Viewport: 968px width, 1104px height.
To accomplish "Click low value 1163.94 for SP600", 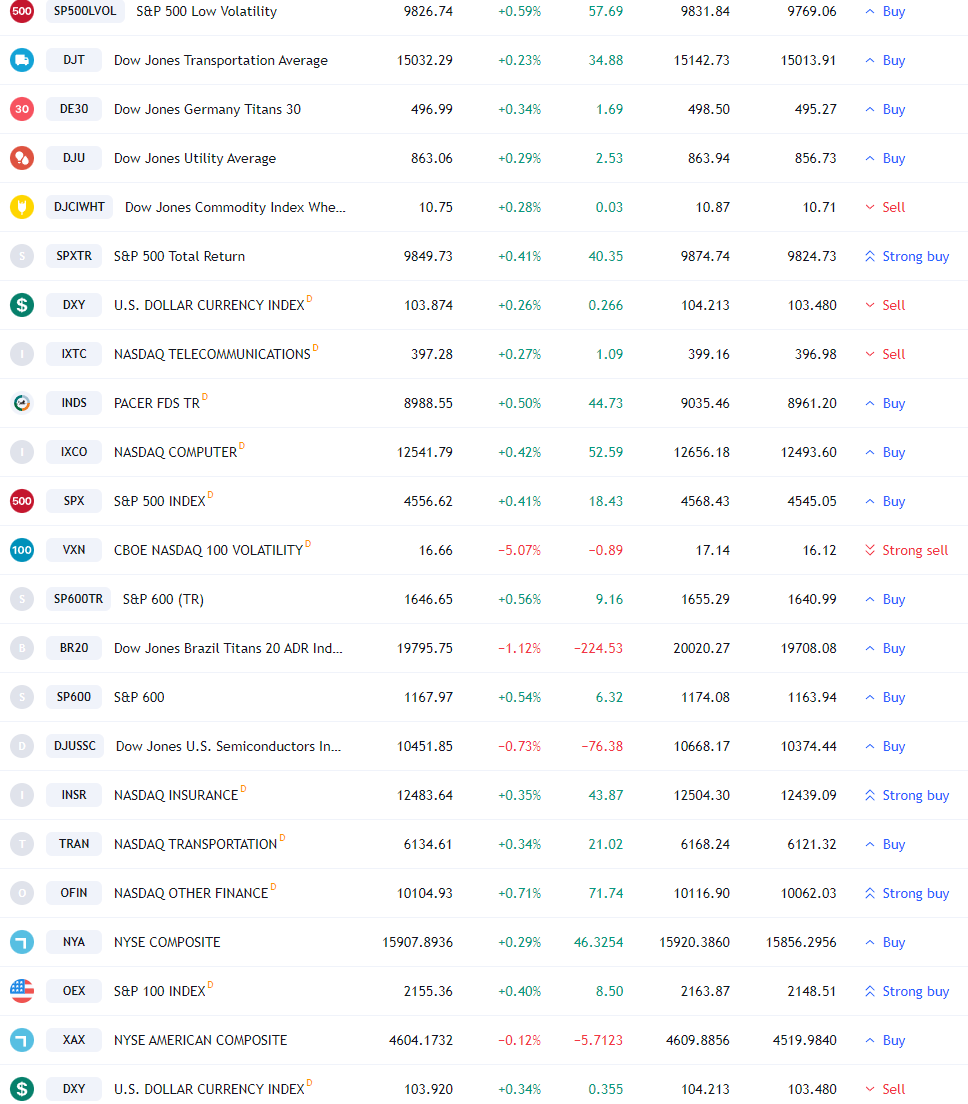I will tap(812, 697).
